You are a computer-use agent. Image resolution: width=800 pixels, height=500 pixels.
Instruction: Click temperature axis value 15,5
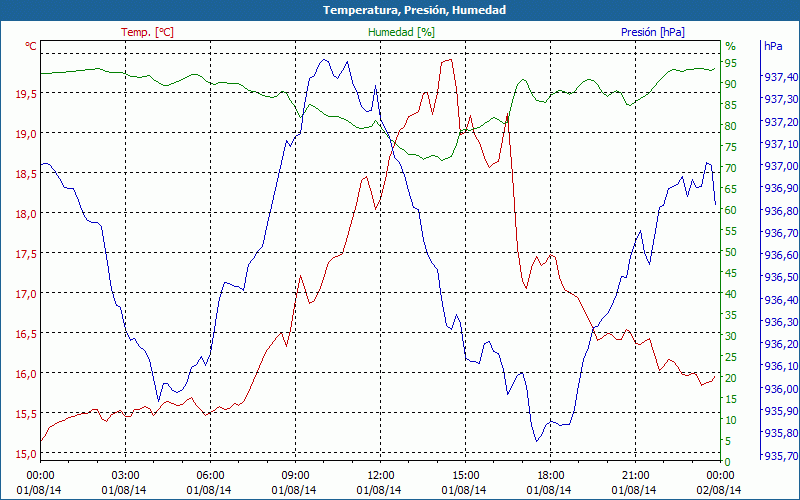27,414
